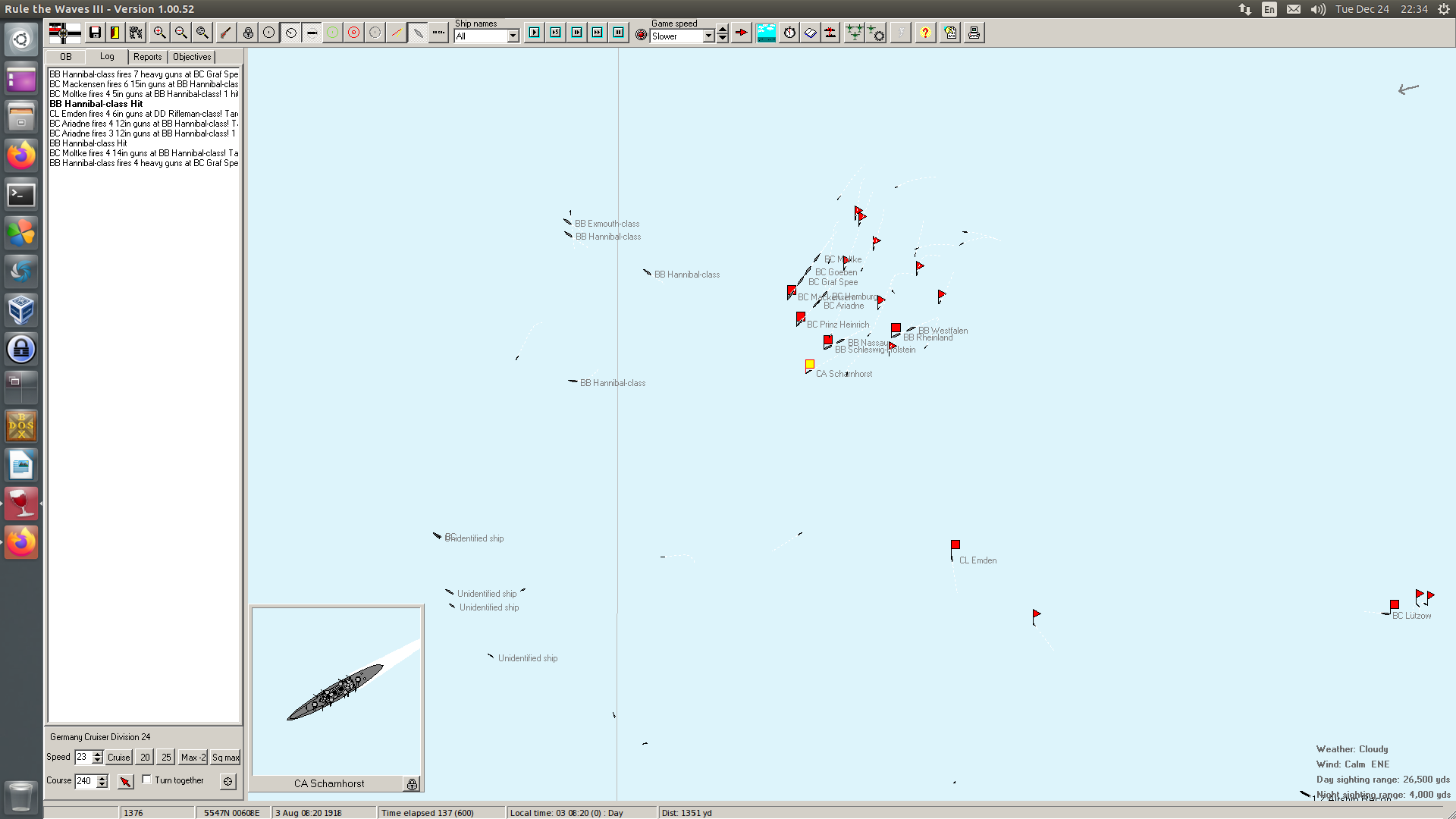Click the open book icon in the toolbar
This screenshot has width=1456, height=819.
tap(810, 33)
